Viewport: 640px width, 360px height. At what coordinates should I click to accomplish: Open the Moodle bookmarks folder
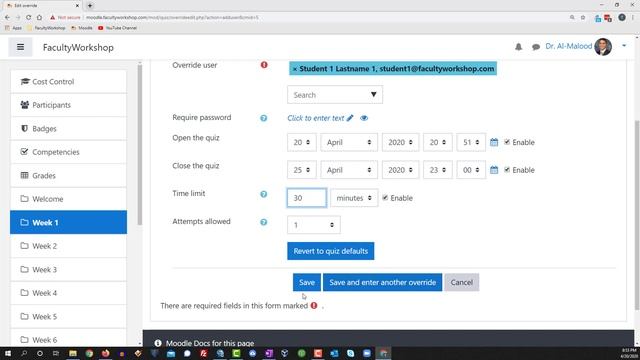click(82, 28)
